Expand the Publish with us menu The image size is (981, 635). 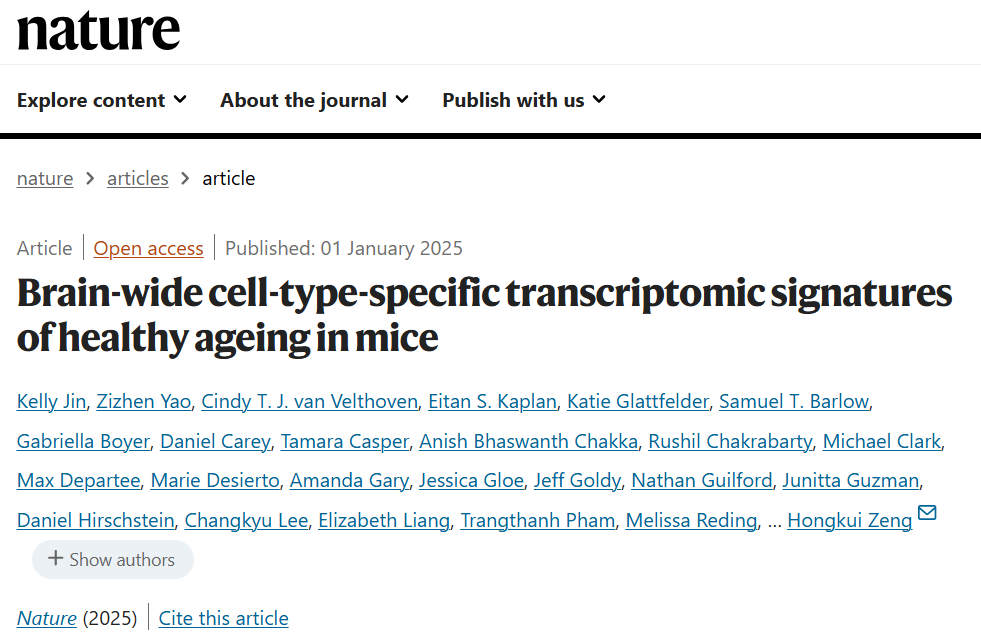click(524, 100)
